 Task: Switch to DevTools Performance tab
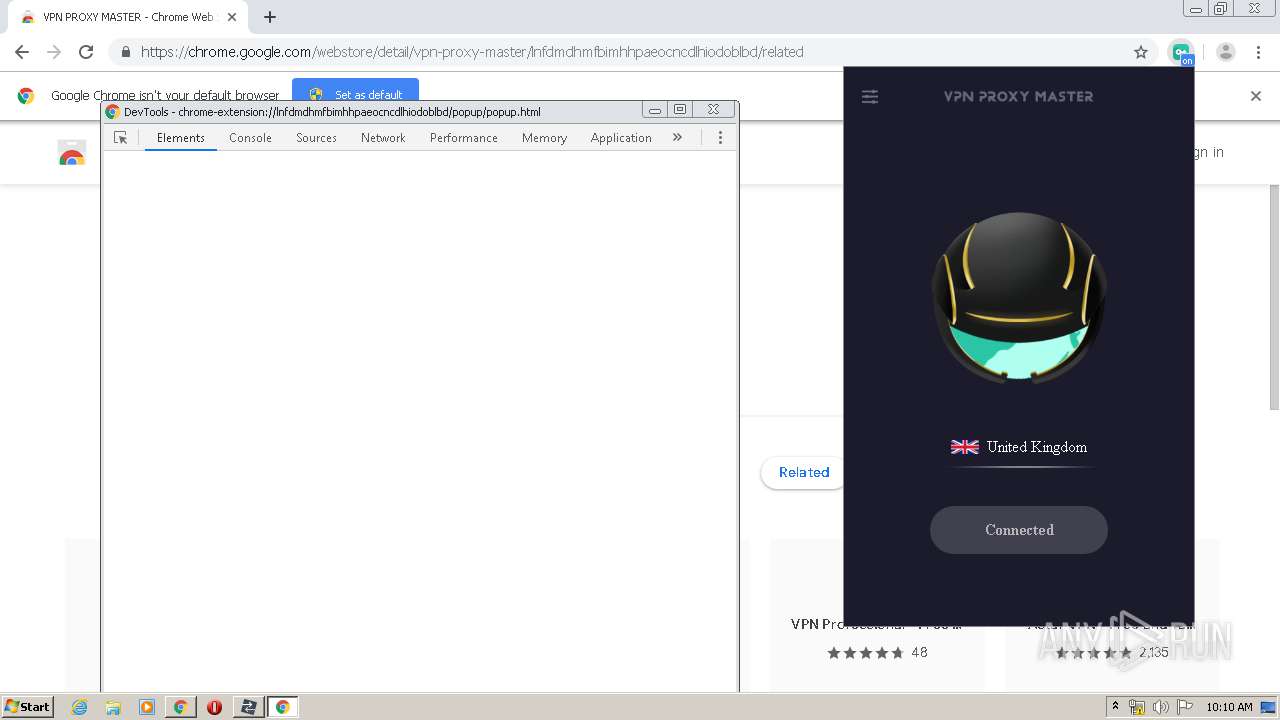pyautogui.click(x=464, y=138)
